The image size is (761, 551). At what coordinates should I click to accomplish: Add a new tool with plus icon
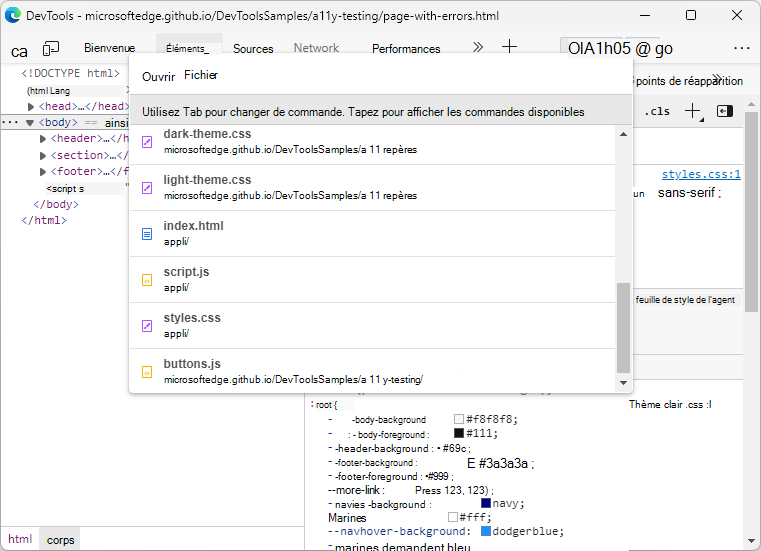tap(509, 47)
